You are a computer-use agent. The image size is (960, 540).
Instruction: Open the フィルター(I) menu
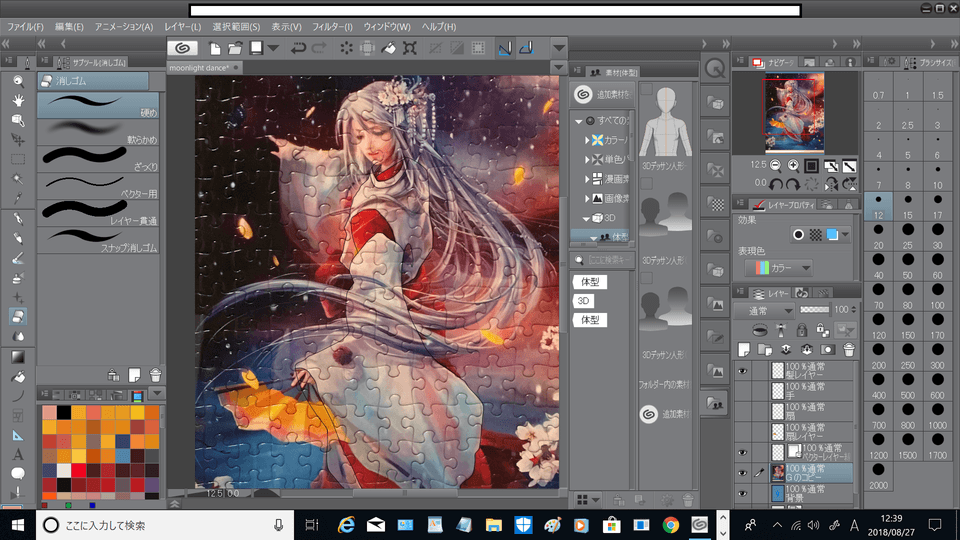pos(333,26)
